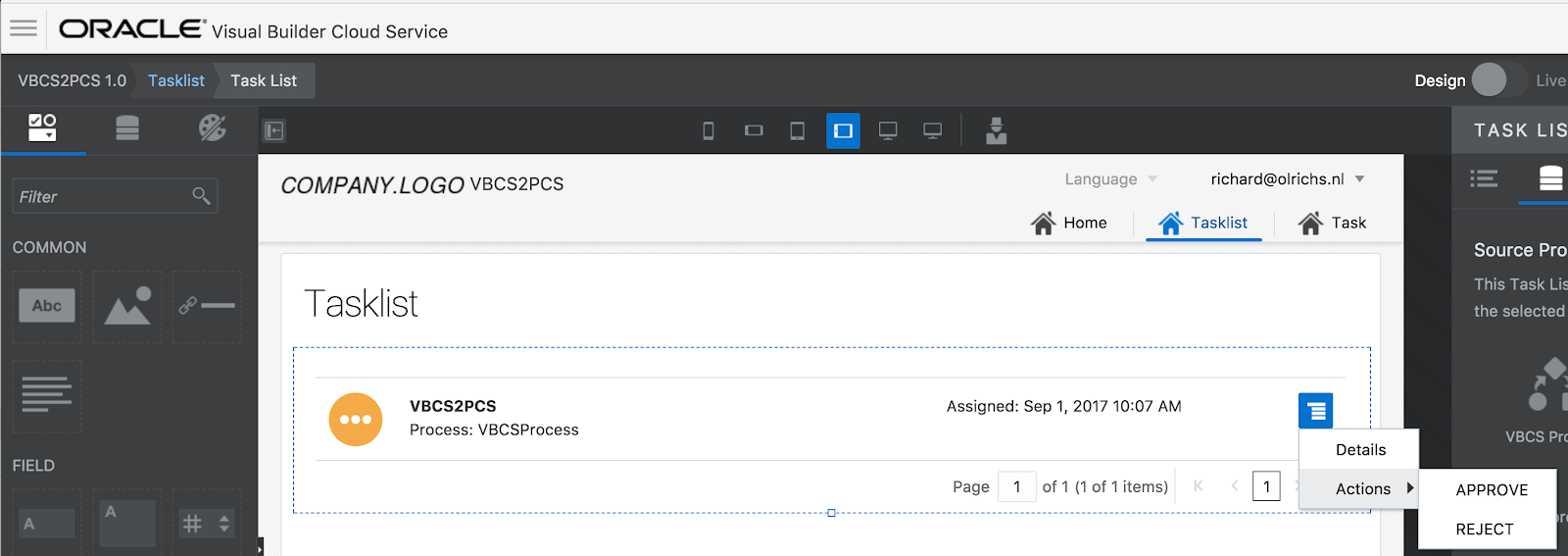Switch to Tasklist navigation tab
This screenshot has width=1568, height=556.
pos(1203,223)
